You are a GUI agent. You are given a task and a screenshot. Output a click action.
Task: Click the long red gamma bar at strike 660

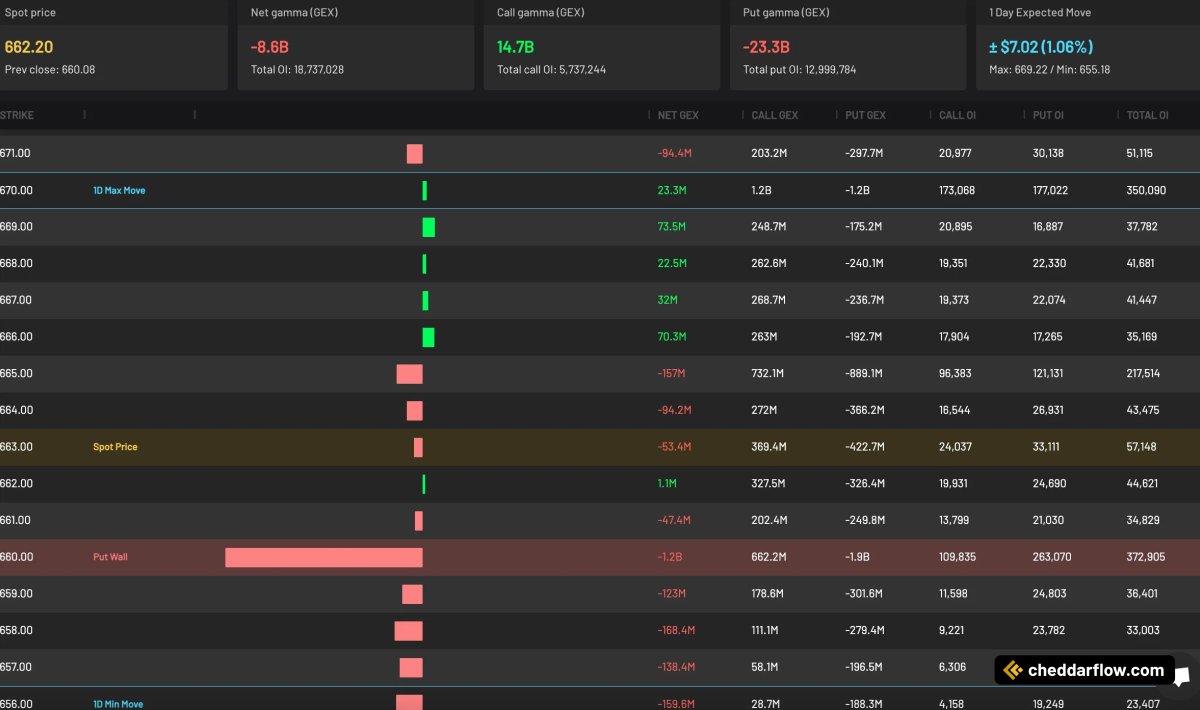coord(324,557)
